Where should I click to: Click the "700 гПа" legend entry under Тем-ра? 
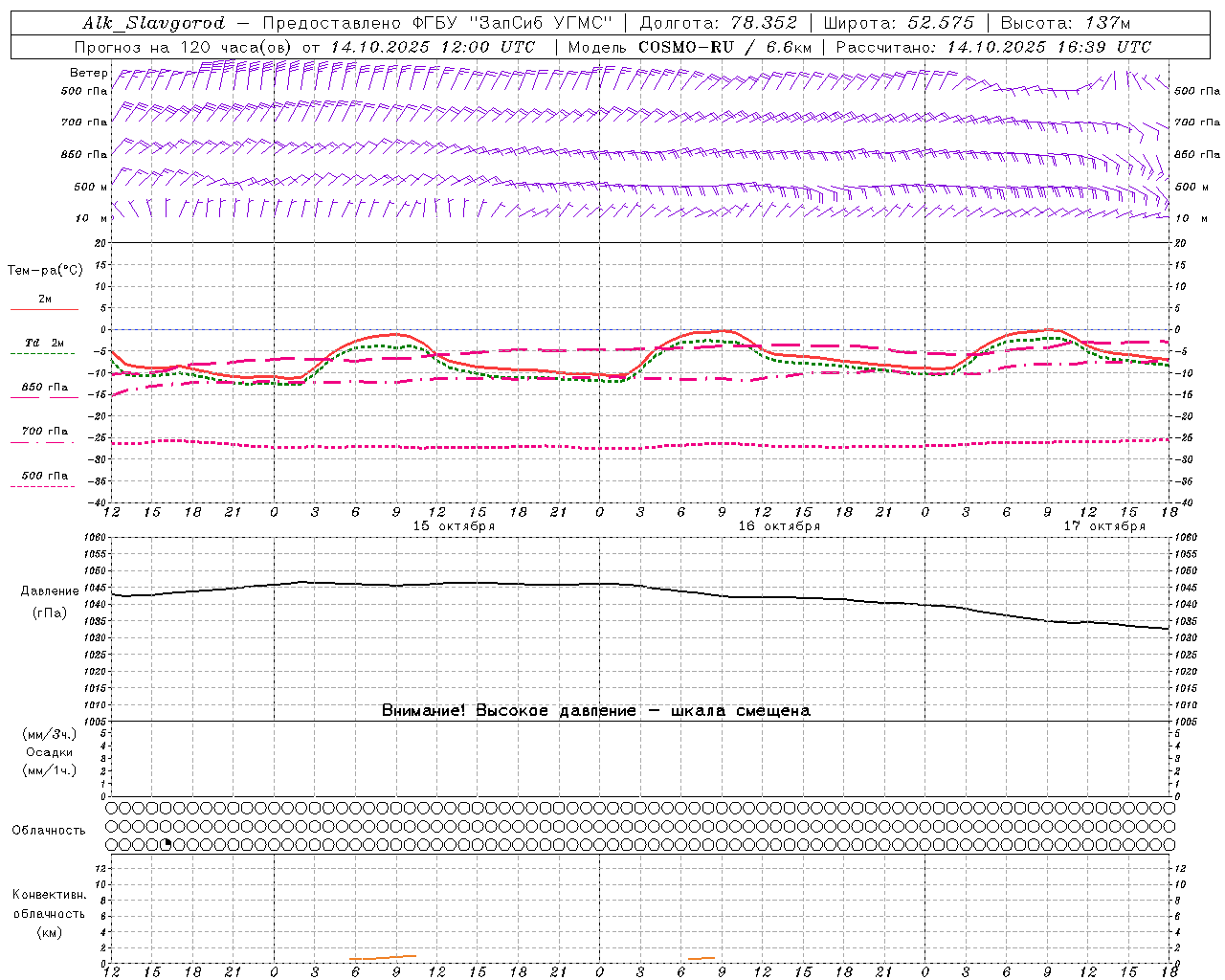click(45, 431)
